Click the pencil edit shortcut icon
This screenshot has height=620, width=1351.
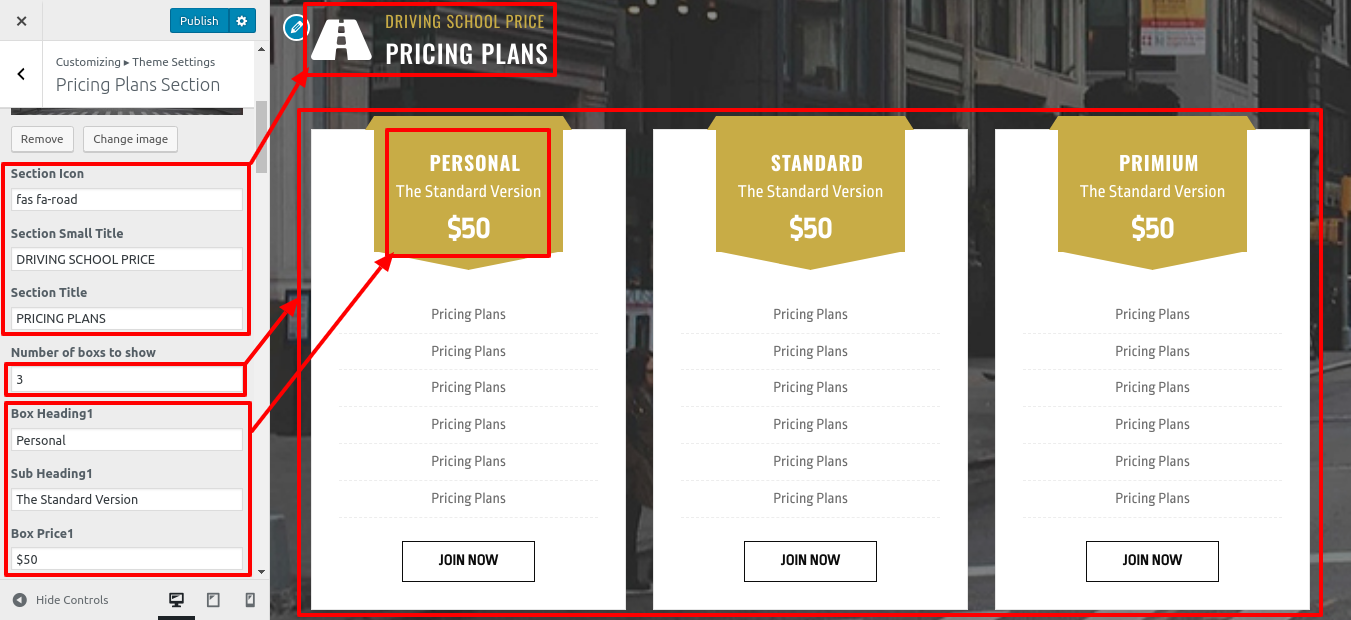tap(295, 27)
